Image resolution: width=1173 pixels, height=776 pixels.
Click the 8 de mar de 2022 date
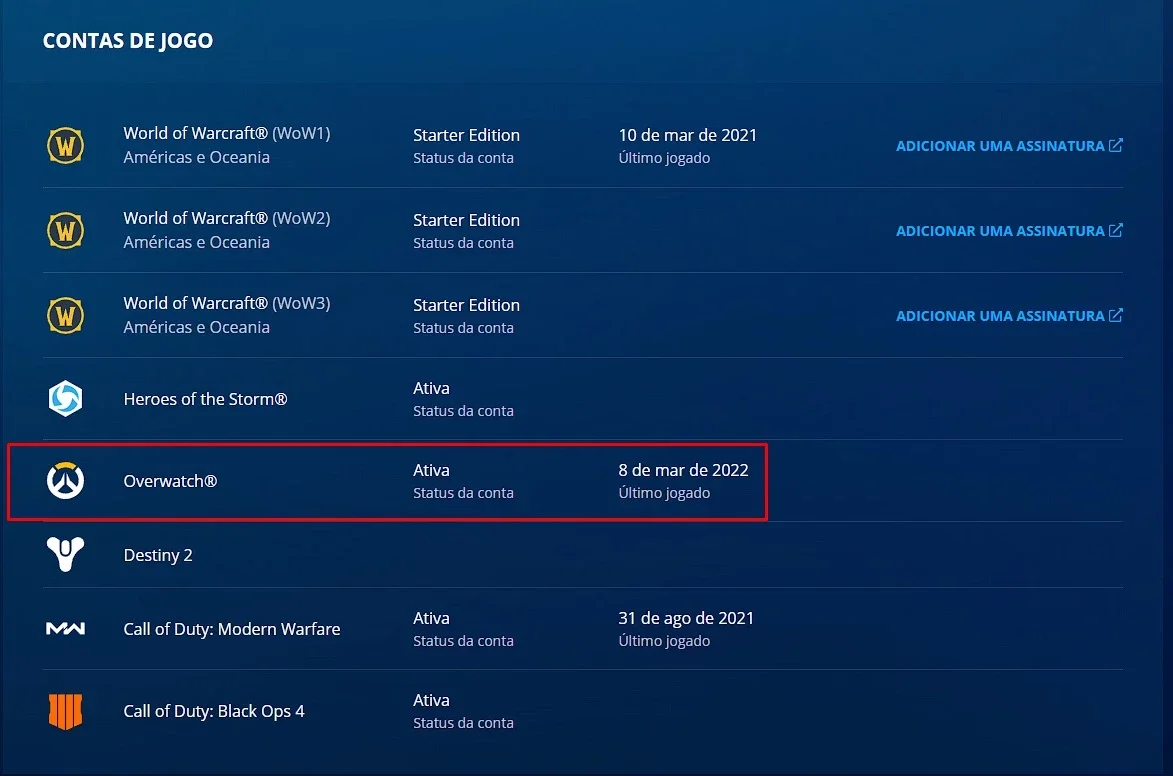pos(683,470)
